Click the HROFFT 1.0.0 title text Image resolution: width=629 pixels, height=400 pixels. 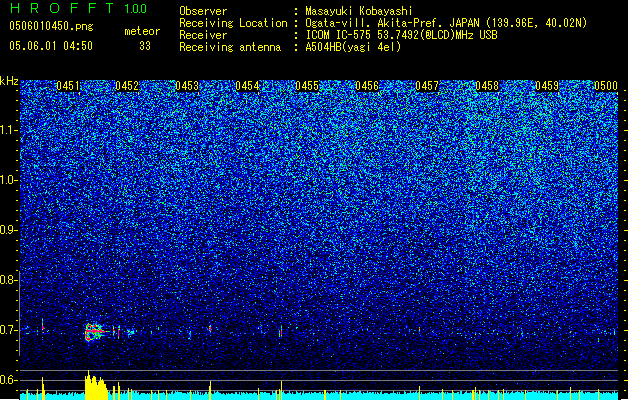(78, 8)
